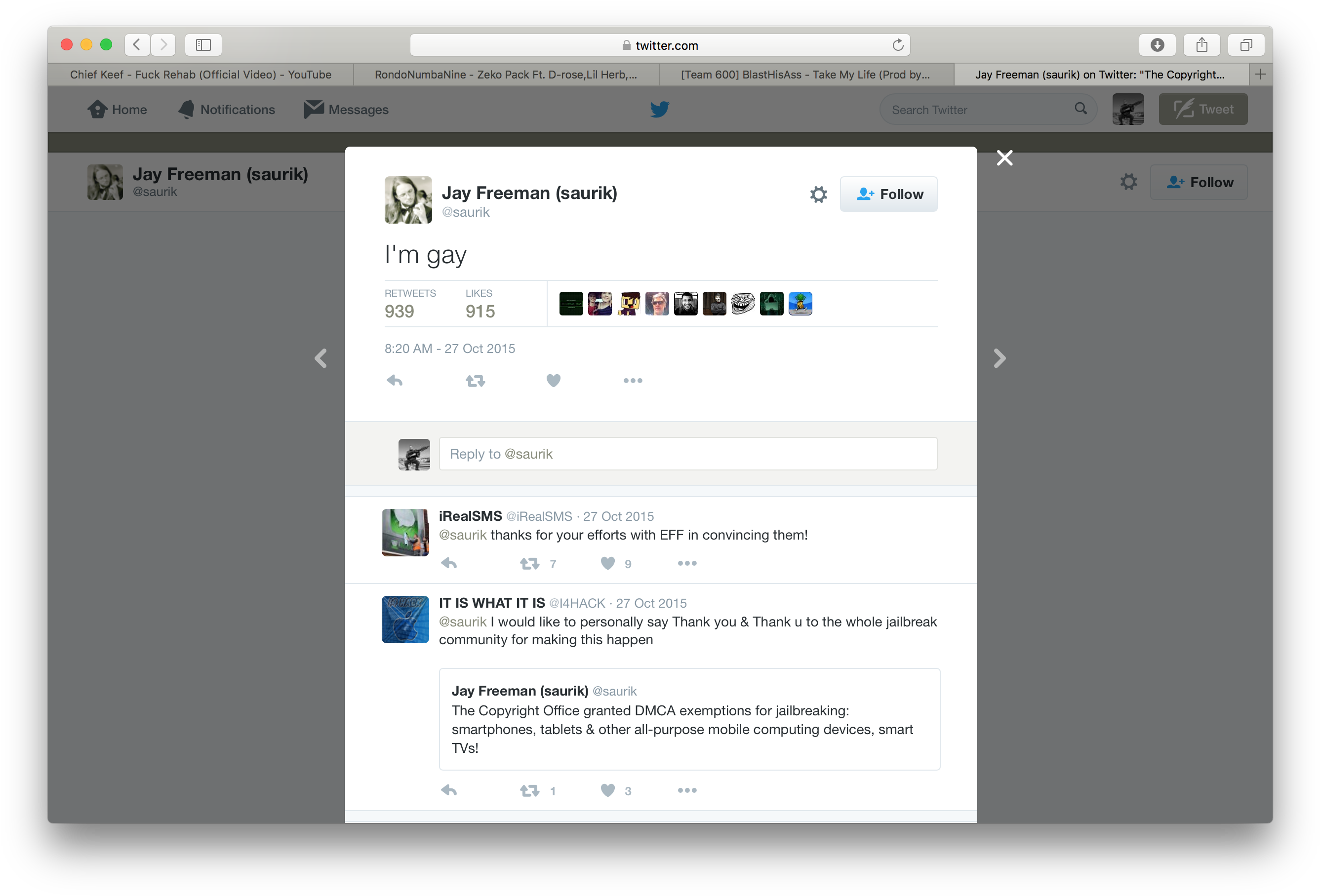
Task: Go back with Safari's back arrow
Action: tap(137, 44)
